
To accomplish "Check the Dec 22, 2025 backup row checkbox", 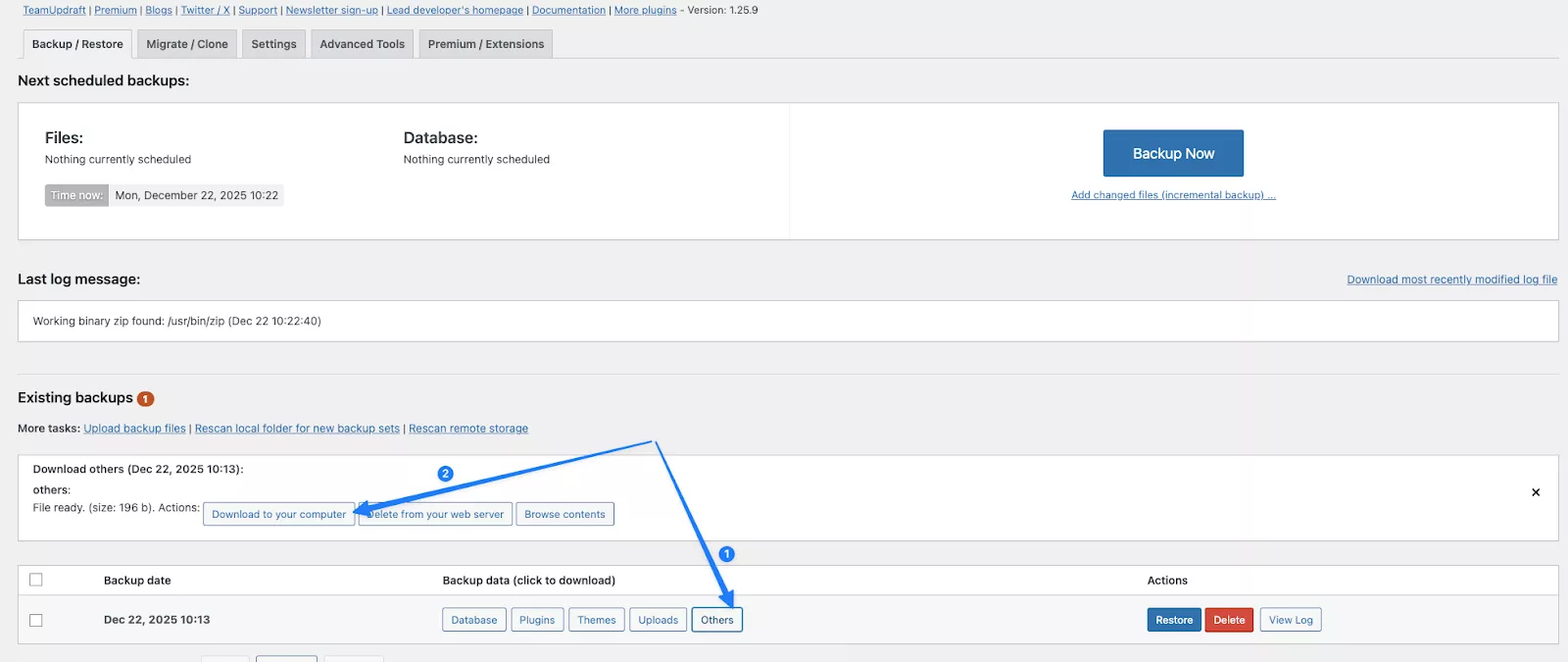I will pyautogui.click(x=36, y=620).
